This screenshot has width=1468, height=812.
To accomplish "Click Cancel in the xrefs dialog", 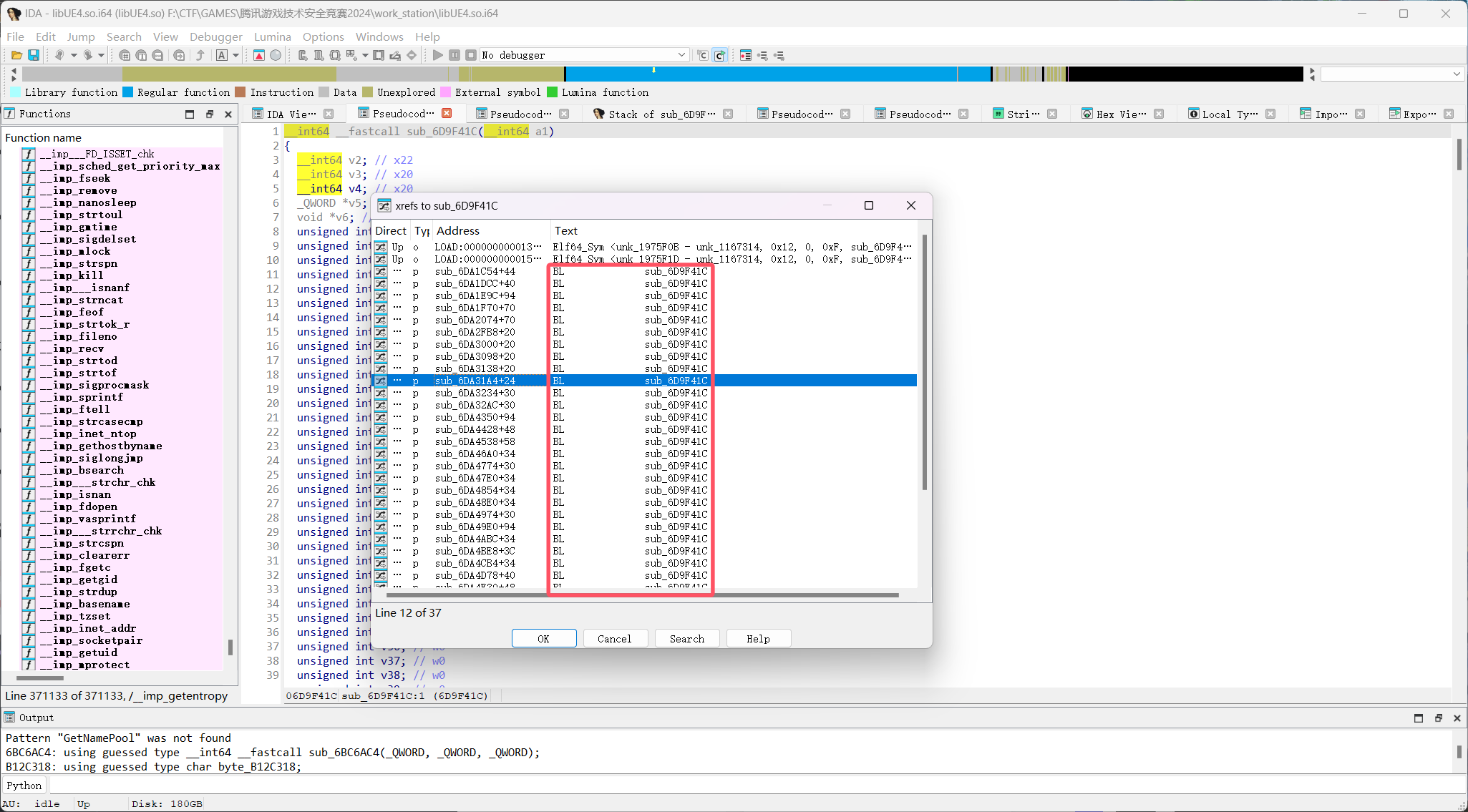I will coord(615,638).
